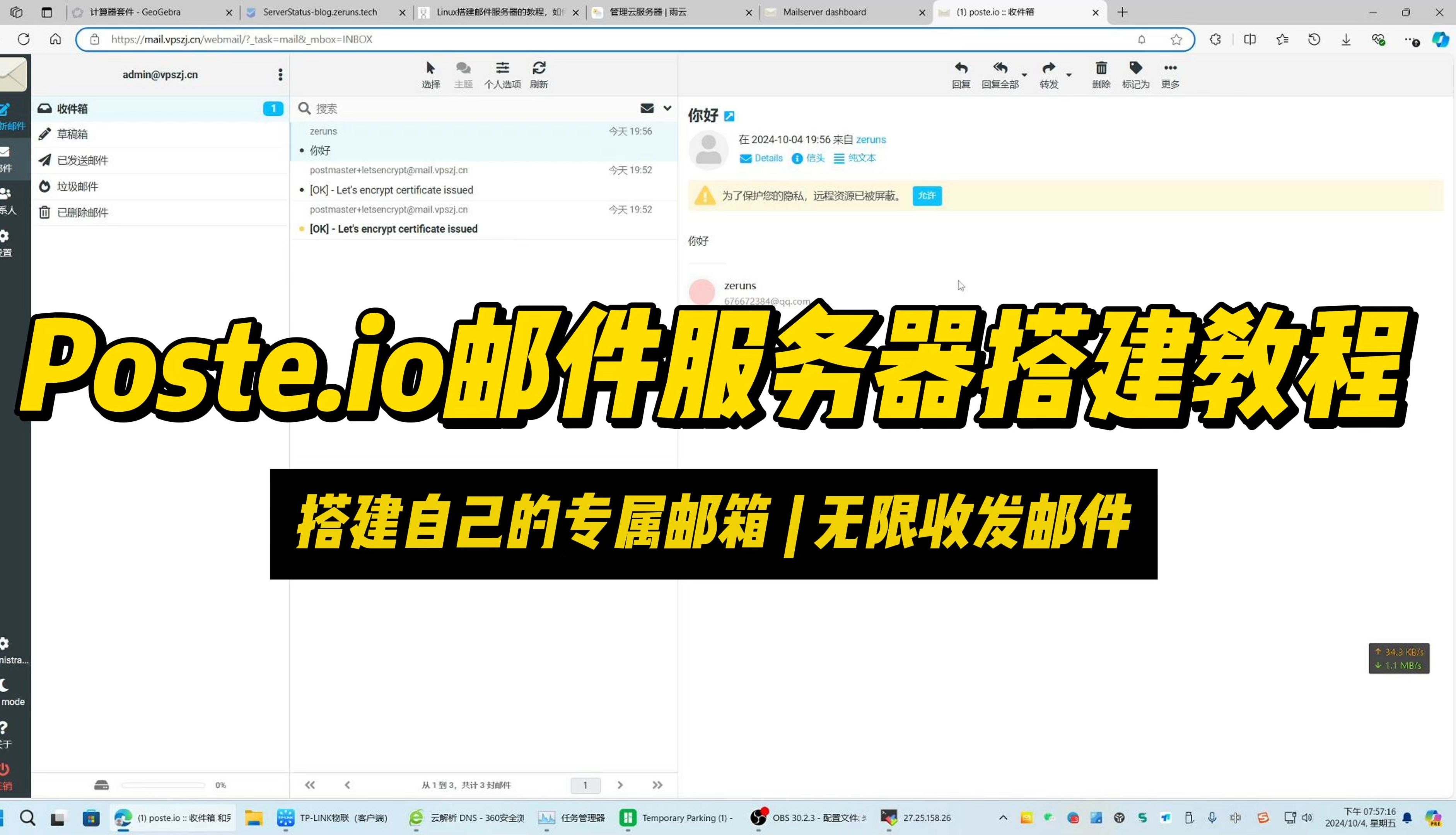Click the browser Home button

pos(55,39)
